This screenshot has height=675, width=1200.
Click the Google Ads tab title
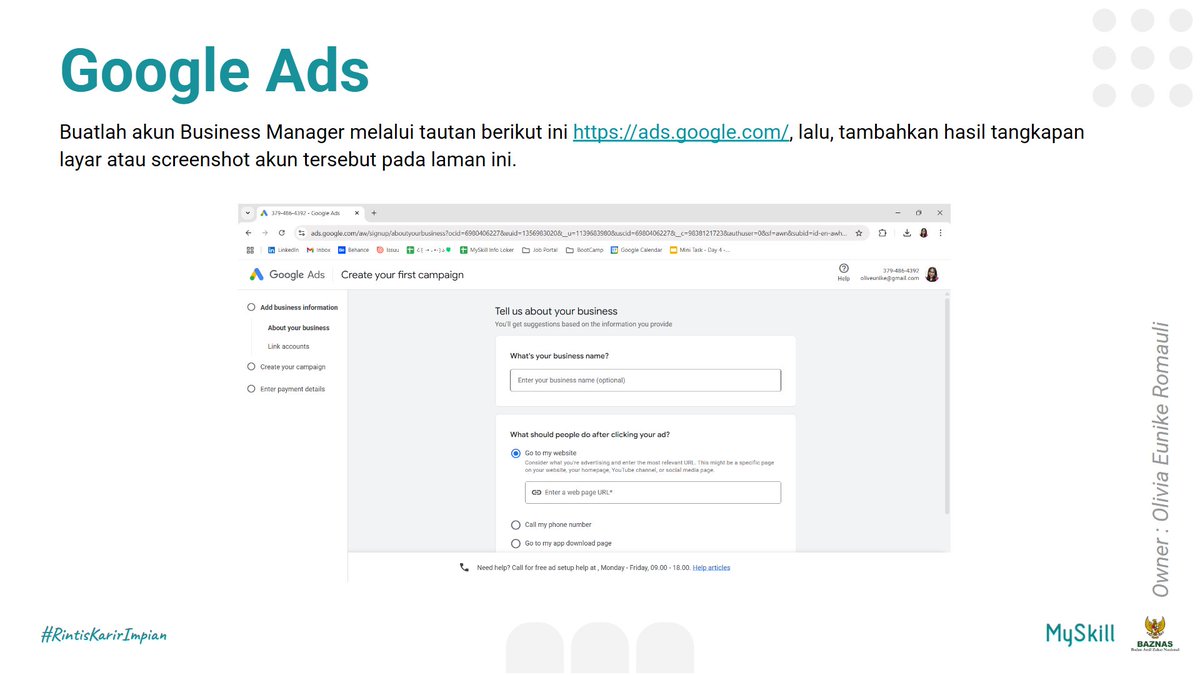point(305,213)
